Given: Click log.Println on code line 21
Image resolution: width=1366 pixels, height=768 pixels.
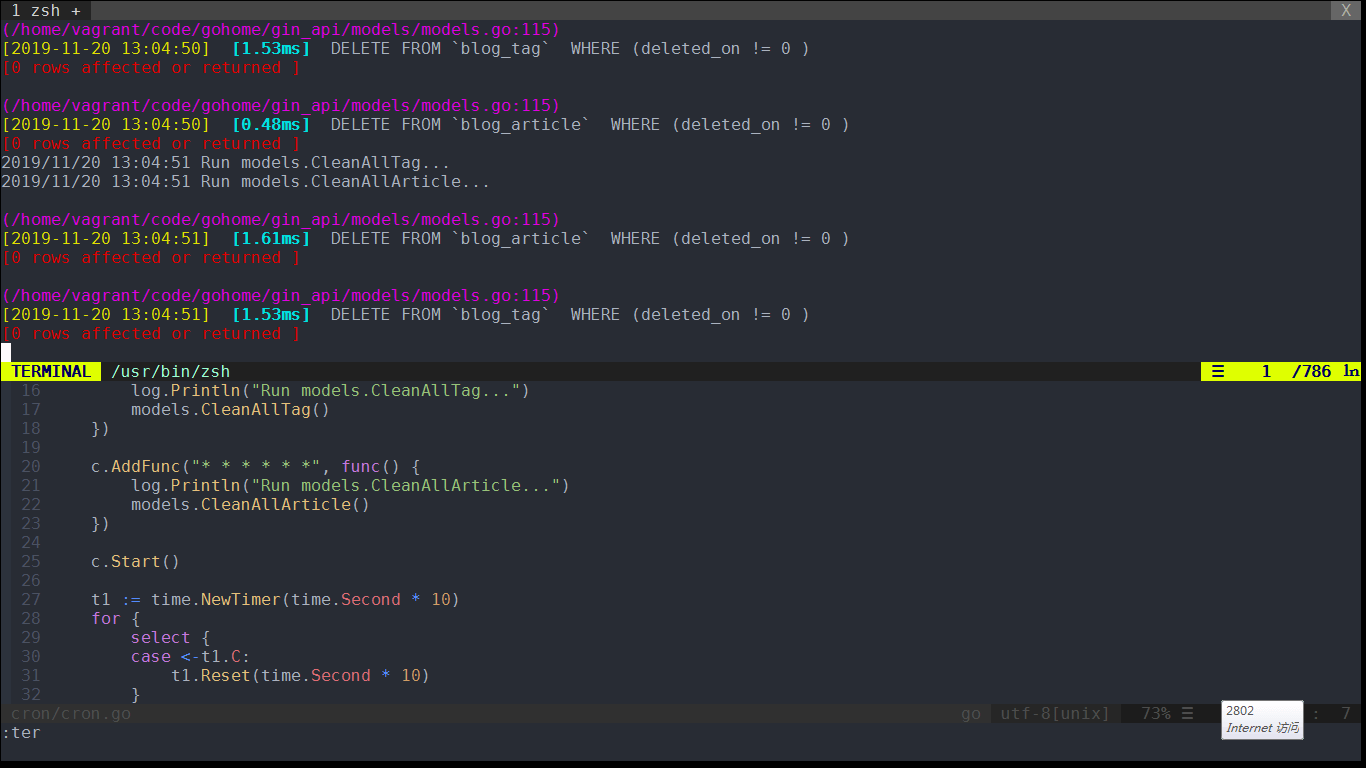Looking at the screenshot, I should pyautogui.click(x=186, y=486).
